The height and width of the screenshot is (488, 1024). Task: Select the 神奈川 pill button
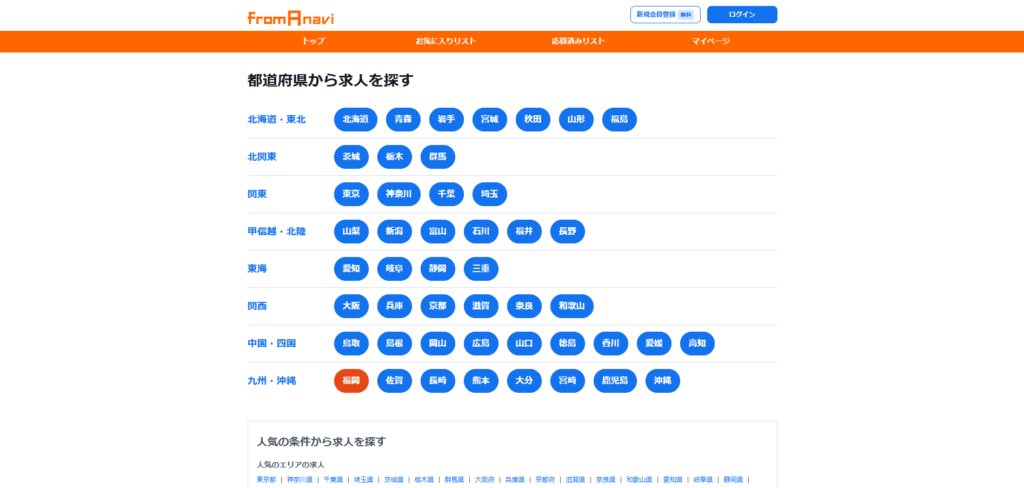(399, 194)
